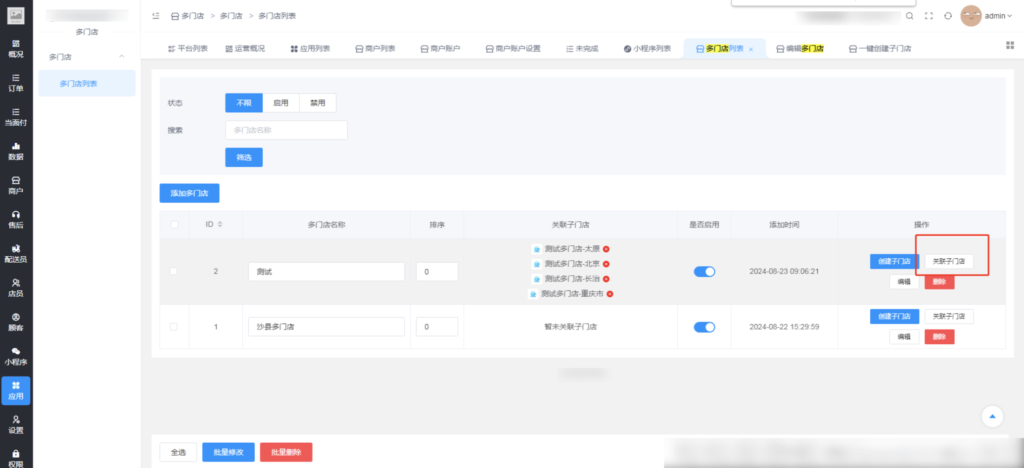Tick the checkbox for row ID 1

[174, 327]
